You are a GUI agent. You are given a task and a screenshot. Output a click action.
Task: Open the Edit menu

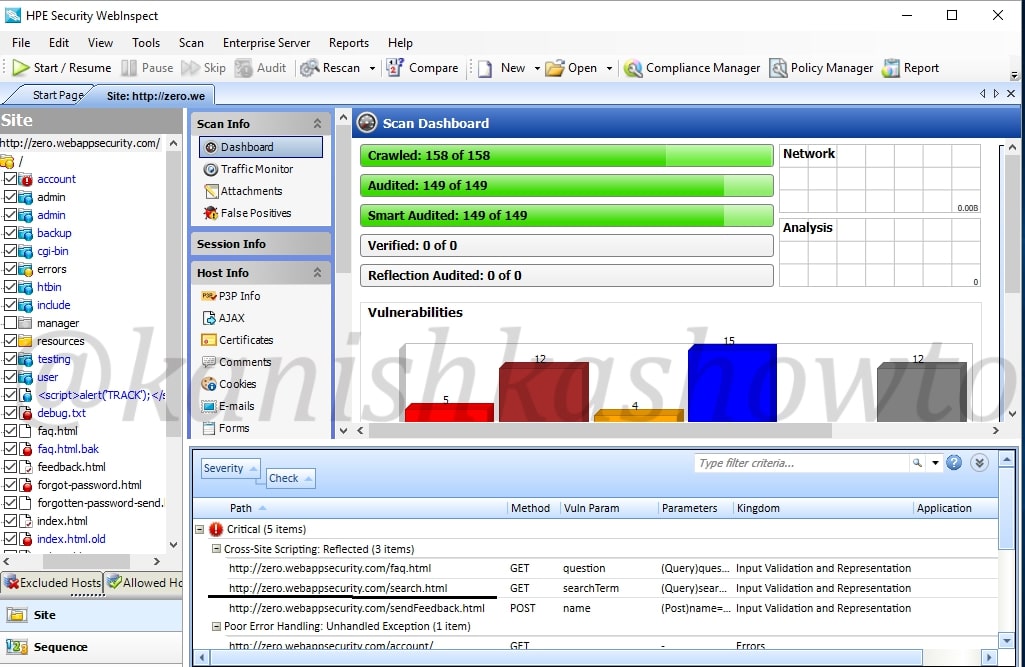(59, 43)
